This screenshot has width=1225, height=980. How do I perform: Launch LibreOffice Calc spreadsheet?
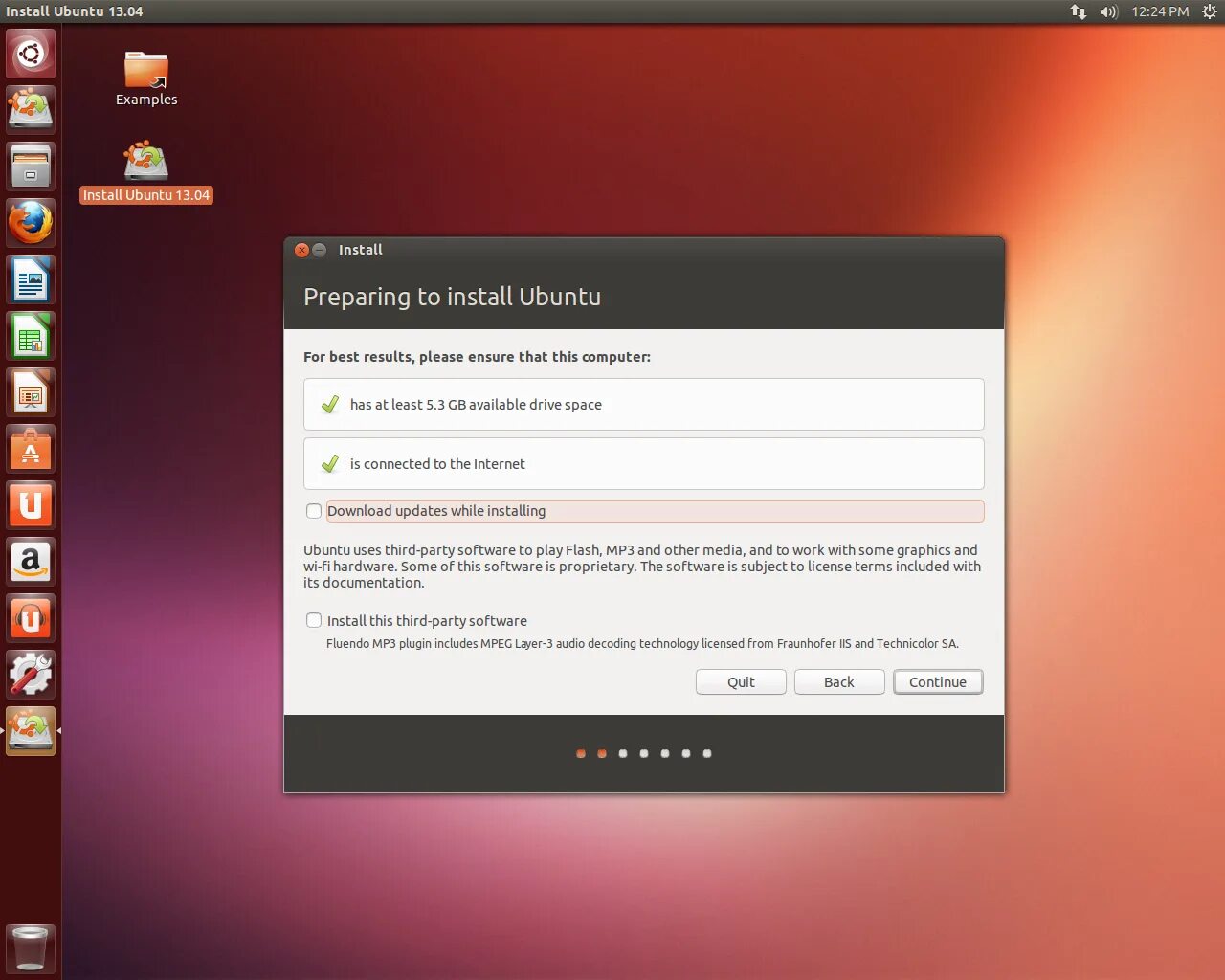click(x=31, y=336)
